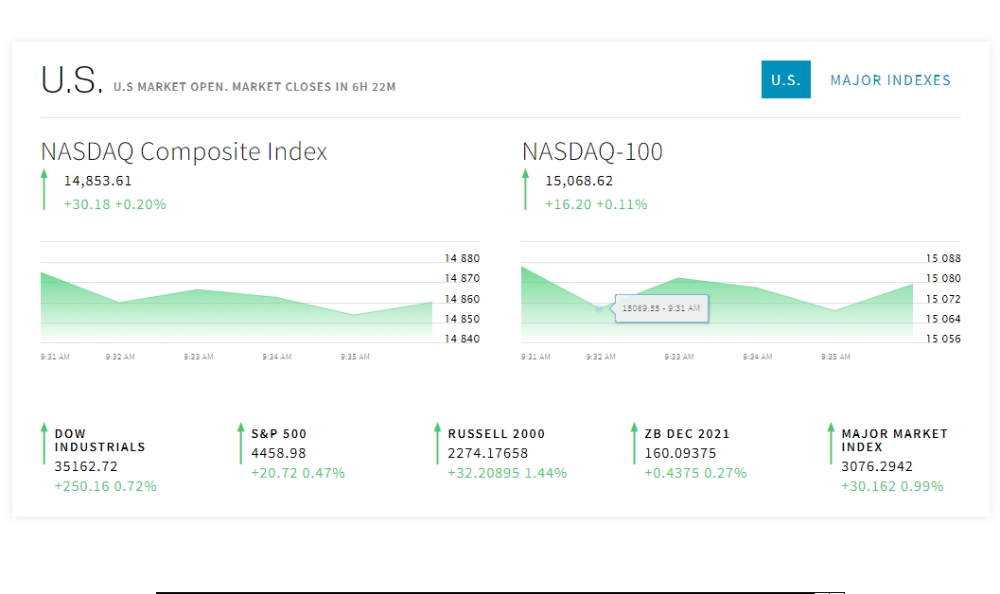The width and height of the screenshot is (1000, 594).
Task: Click the Dow change +250.16 0.72%
Action: tap(105, 486)
